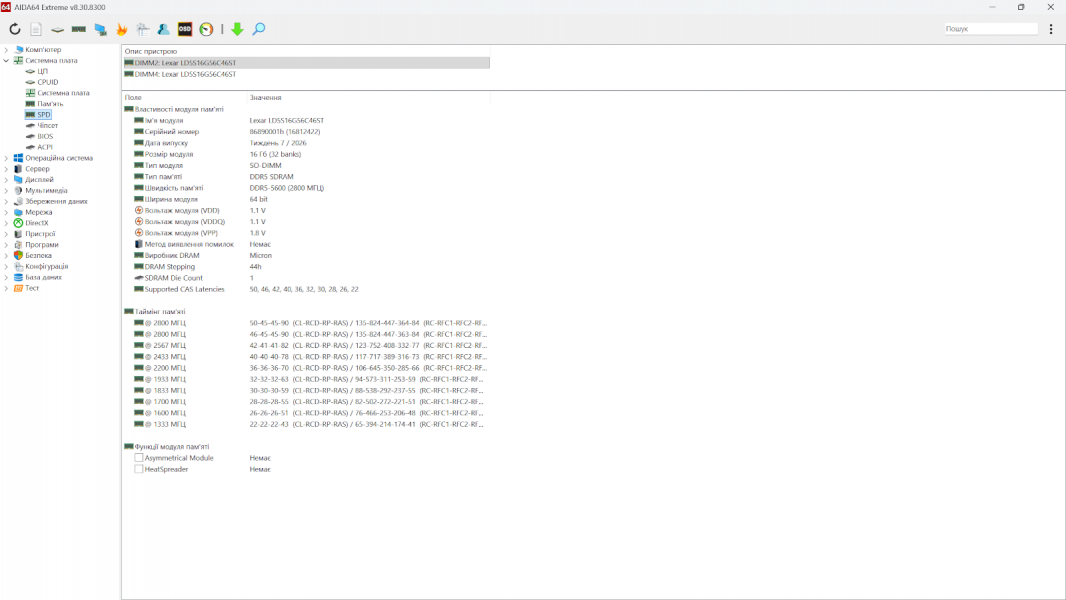Click the Refresh toolbar icon
Screen dimensions: 1066x600
pos(14,29)
